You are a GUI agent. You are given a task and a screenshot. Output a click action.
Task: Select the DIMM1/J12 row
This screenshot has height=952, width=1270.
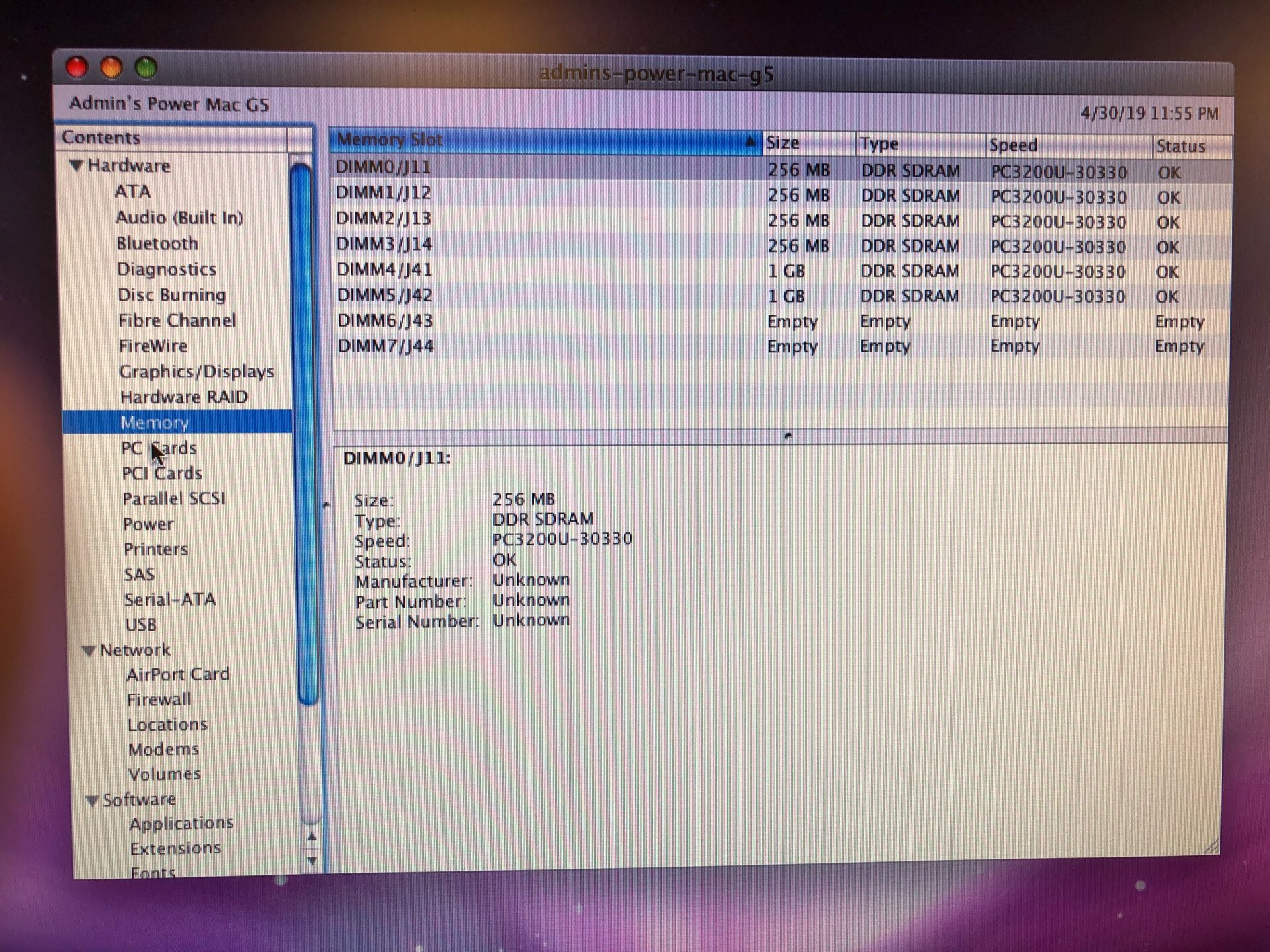point(781,195)
